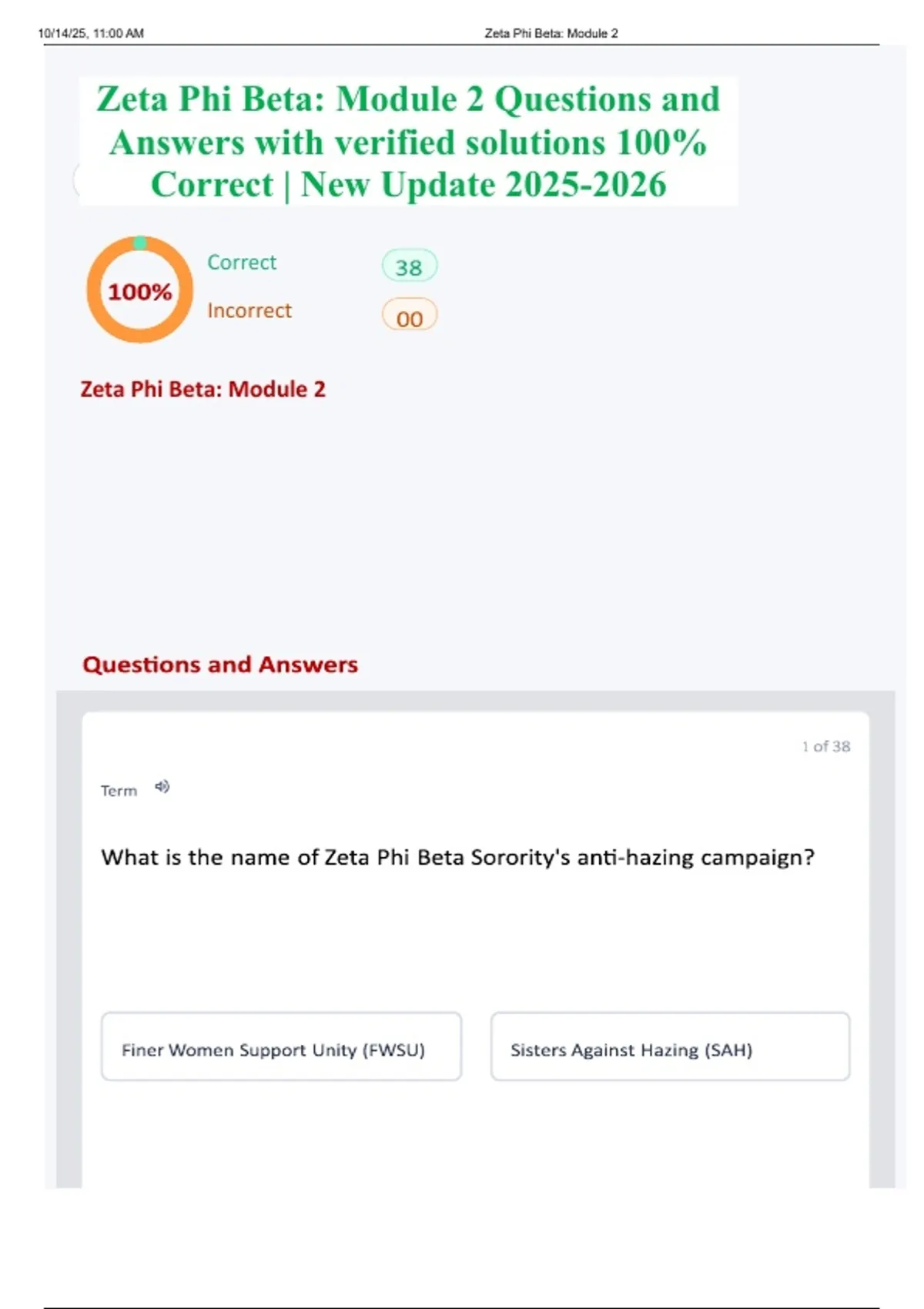Play audio with the speaker icon beside Term

162,786
